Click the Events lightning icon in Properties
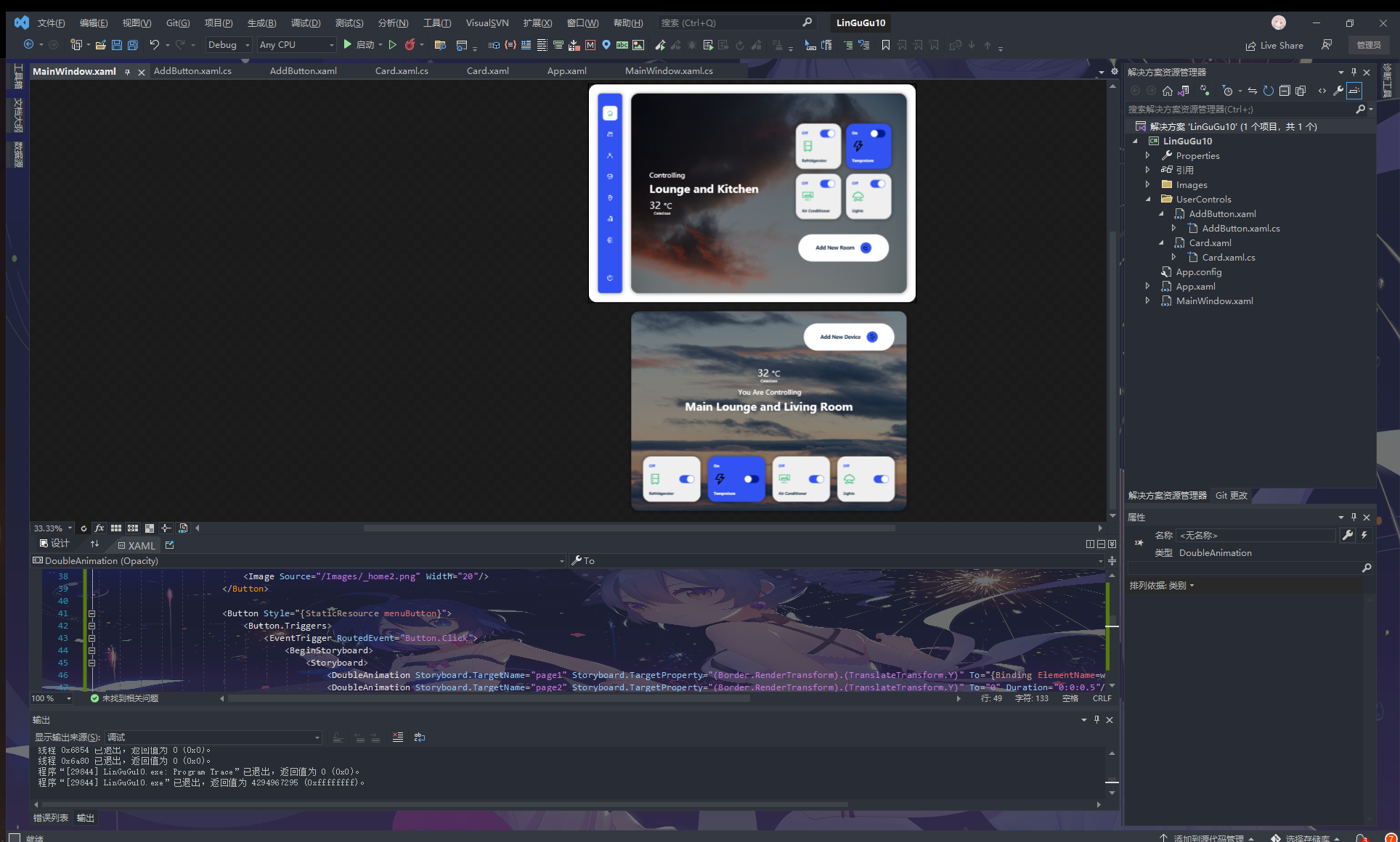This screenshot has width=1400, height=842. (1364, 535)
